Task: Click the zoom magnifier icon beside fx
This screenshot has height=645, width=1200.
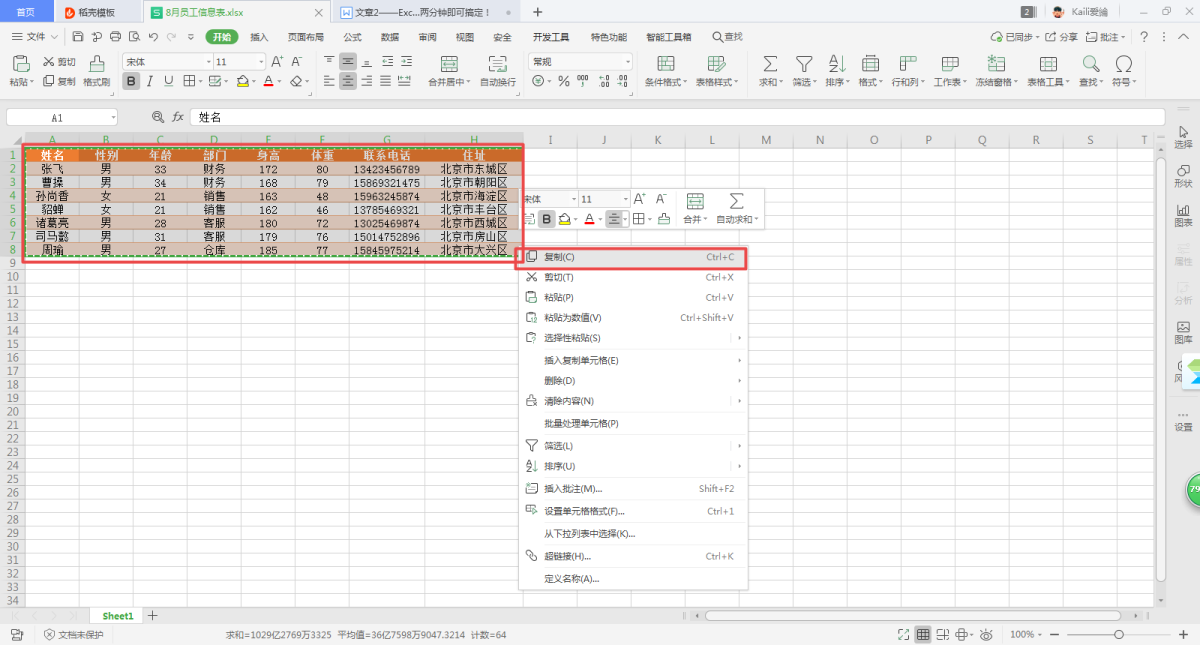Action: point(157,117)
